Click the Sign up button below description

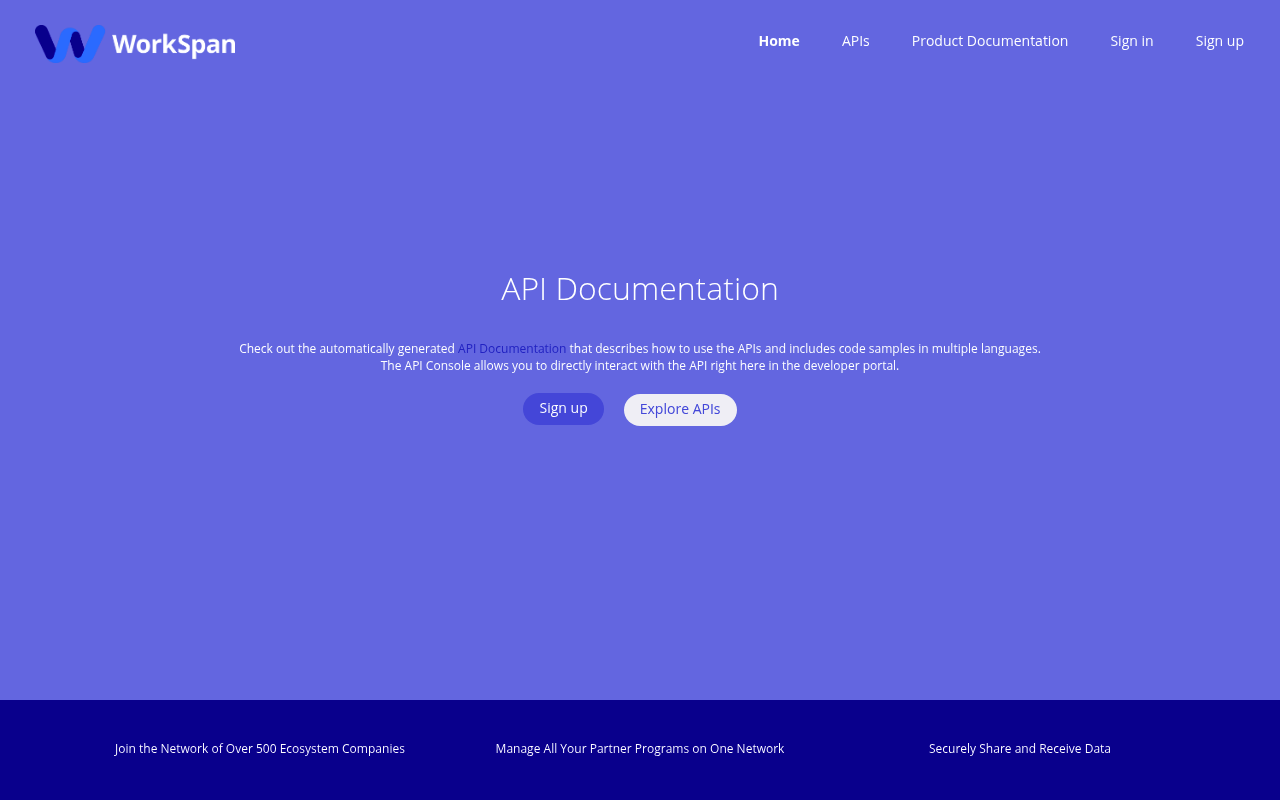point(563,409)
